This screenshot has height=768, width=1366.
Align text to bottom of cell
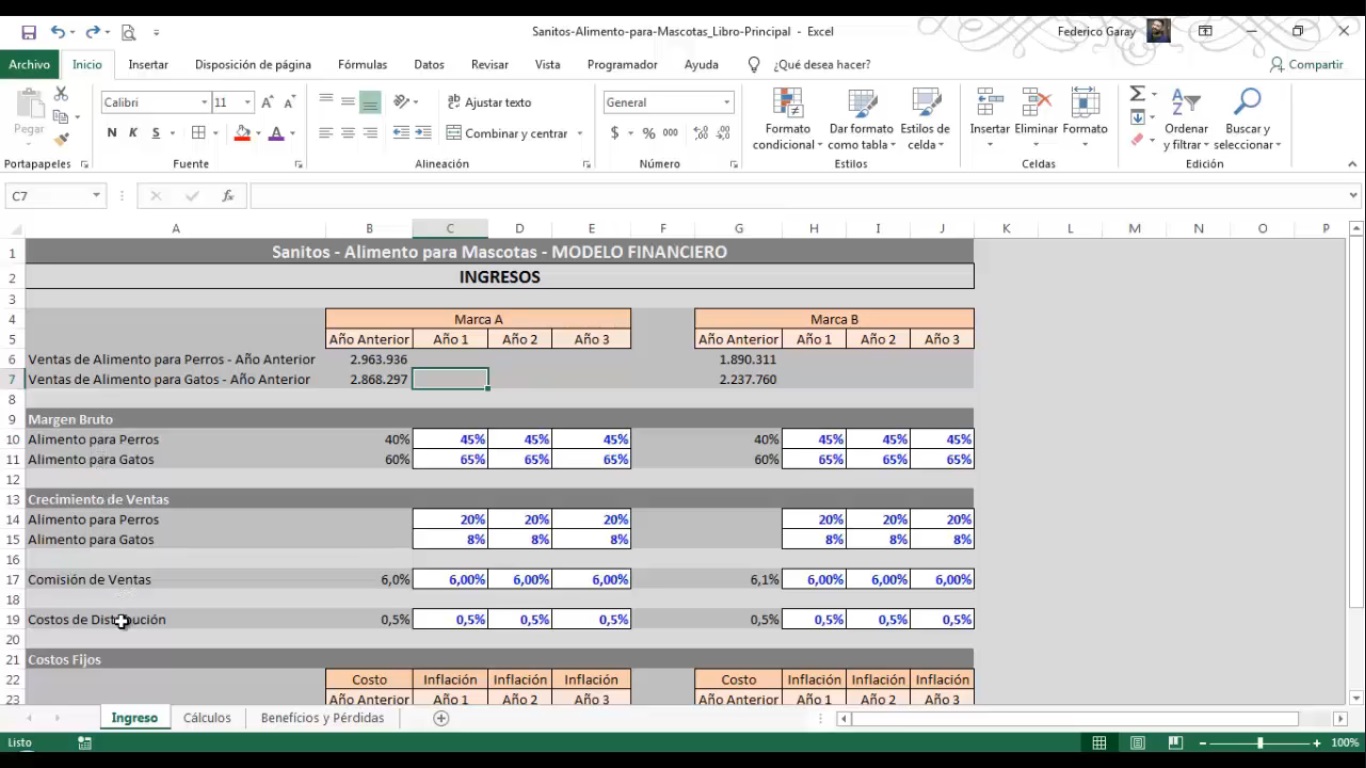pyautogui.click(x=370, y=102)
